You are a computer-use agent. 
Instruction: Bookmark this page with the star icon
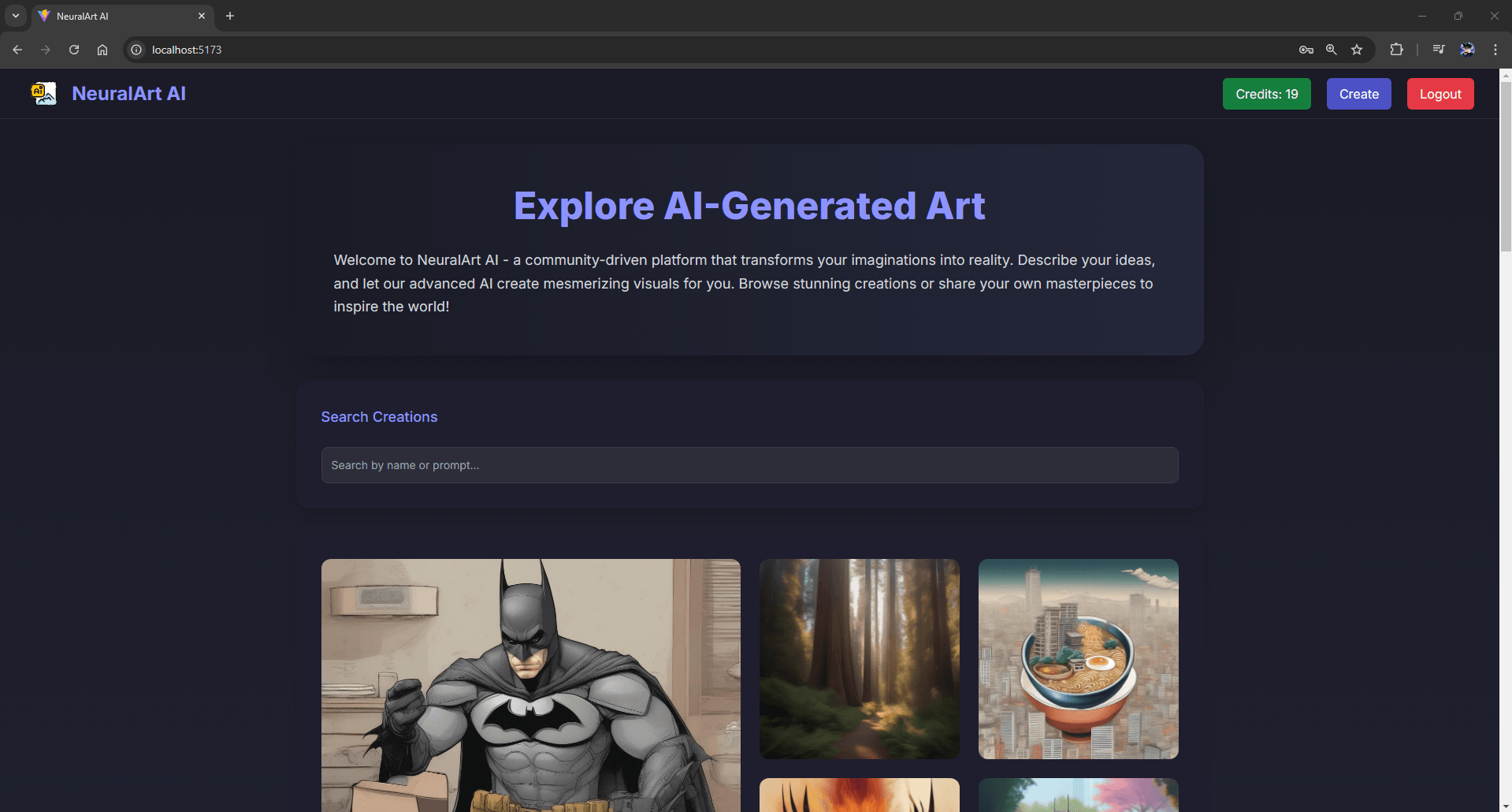(x=1357, y=50)
